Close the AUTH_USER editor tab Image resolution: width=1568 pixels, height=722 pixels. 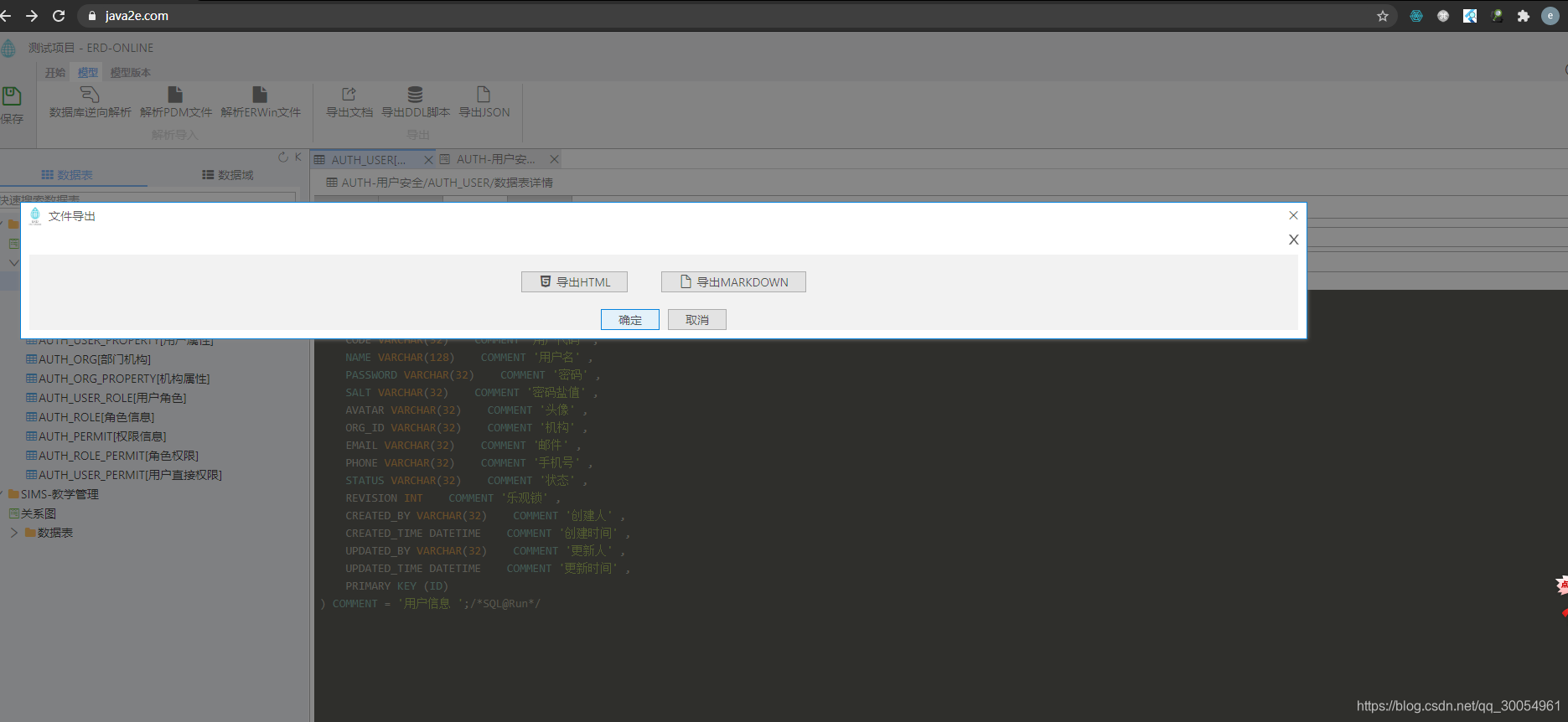pos(428,160)
